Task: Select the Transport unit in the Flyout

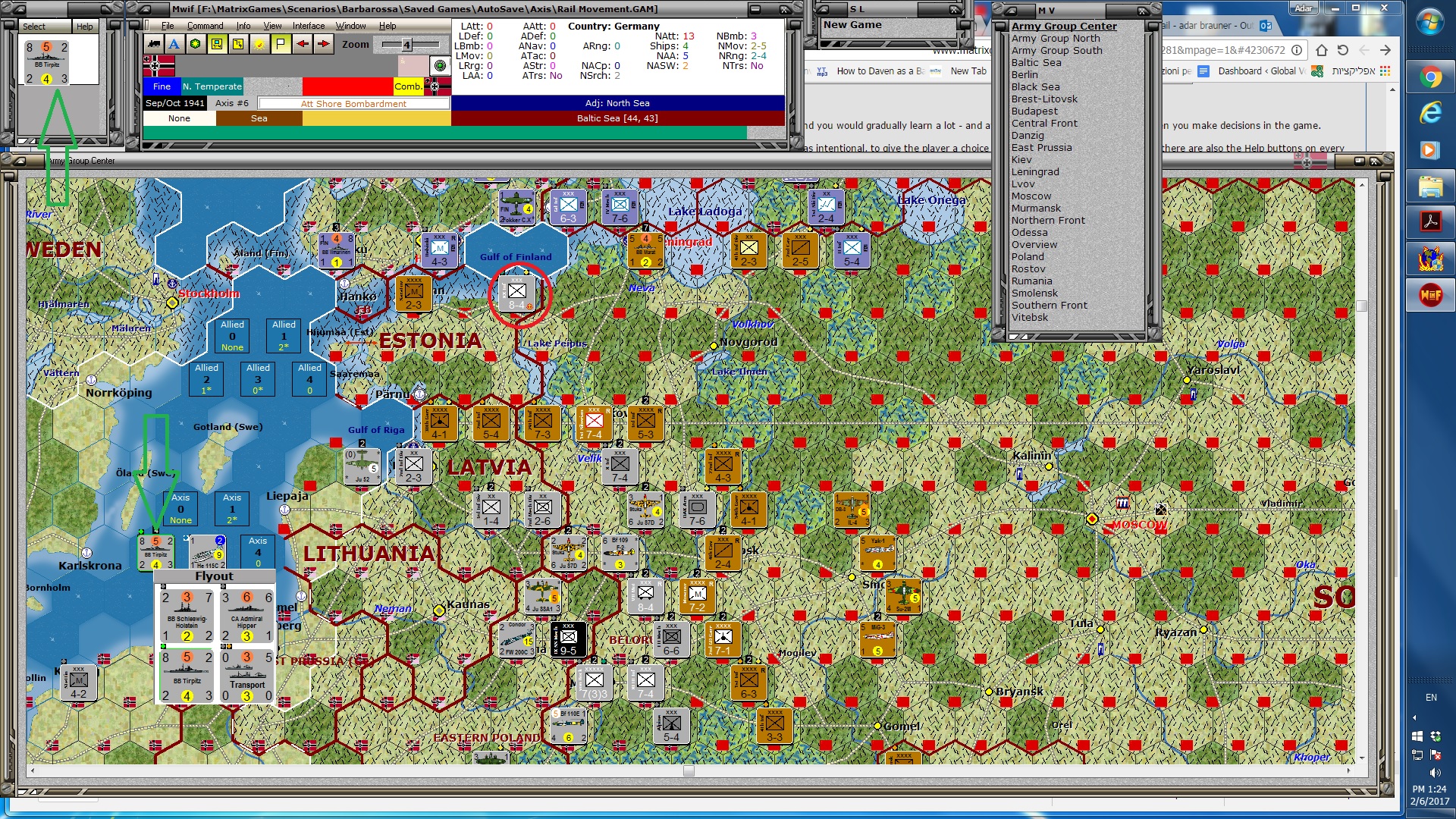Action: [246, 676]
